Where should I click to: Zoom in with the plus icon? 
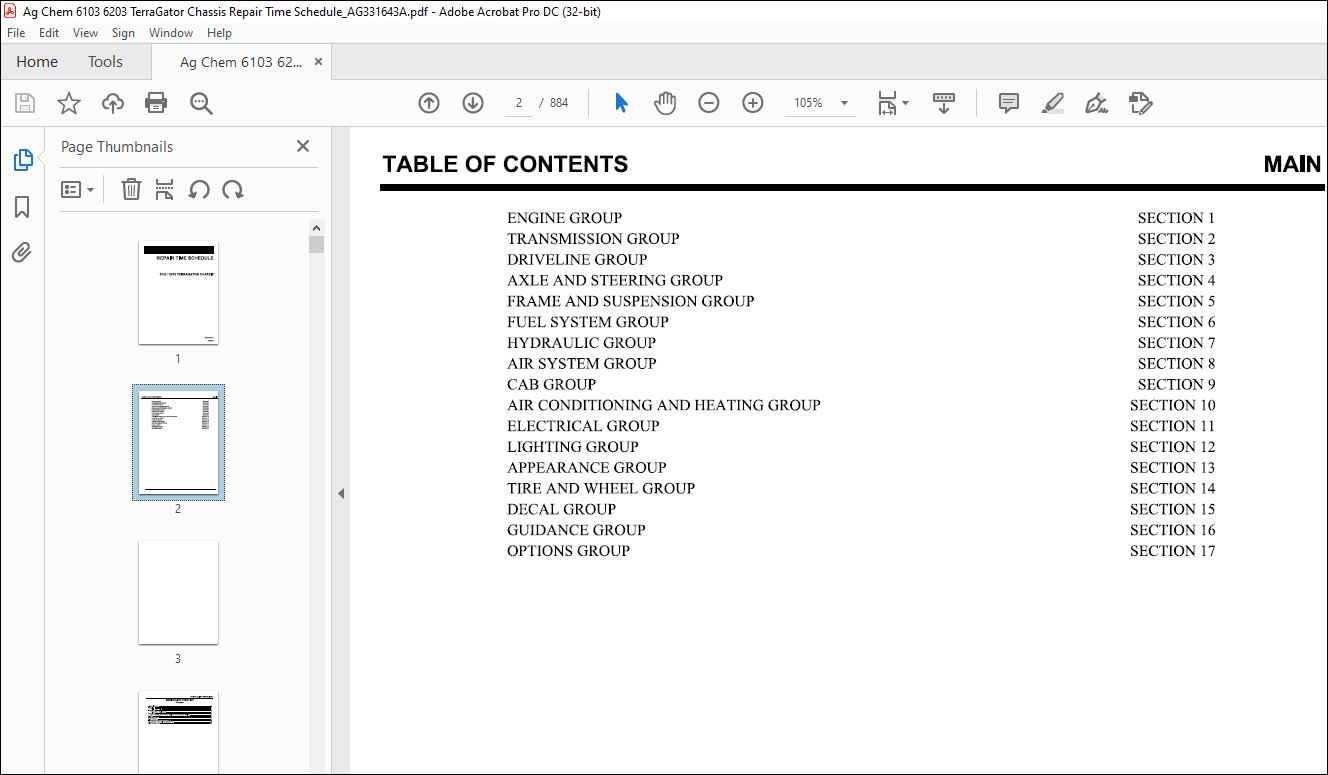click(753, 103)
